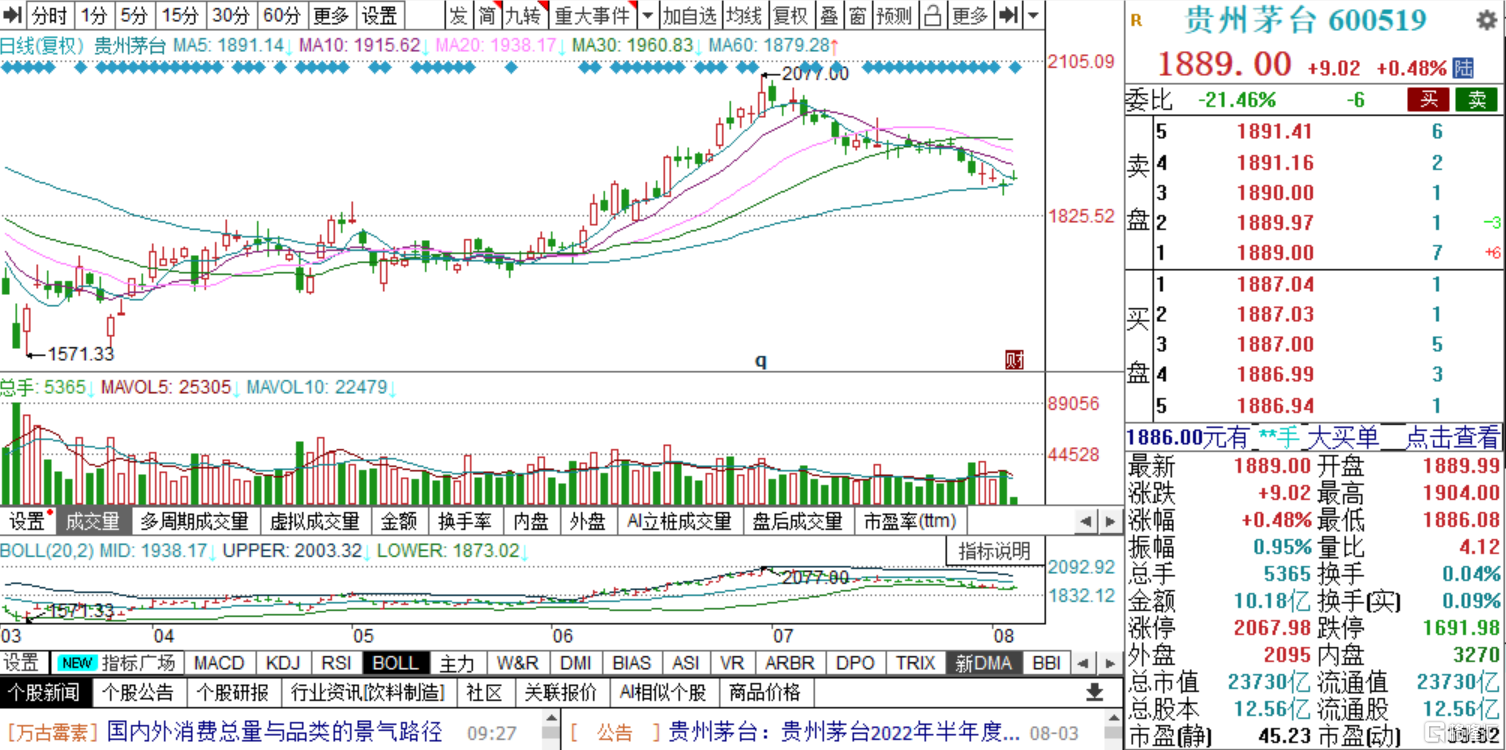1506x750 pixels.
Task: Expand 更多 time period options after 60分
Action: [x=331, y=15]
